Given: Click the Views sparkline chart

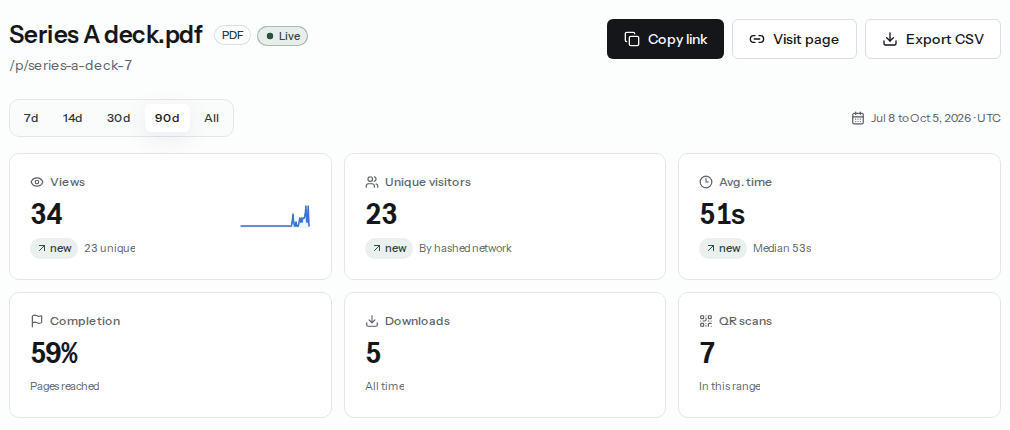Looking at the screenshot, I should 275,216.
